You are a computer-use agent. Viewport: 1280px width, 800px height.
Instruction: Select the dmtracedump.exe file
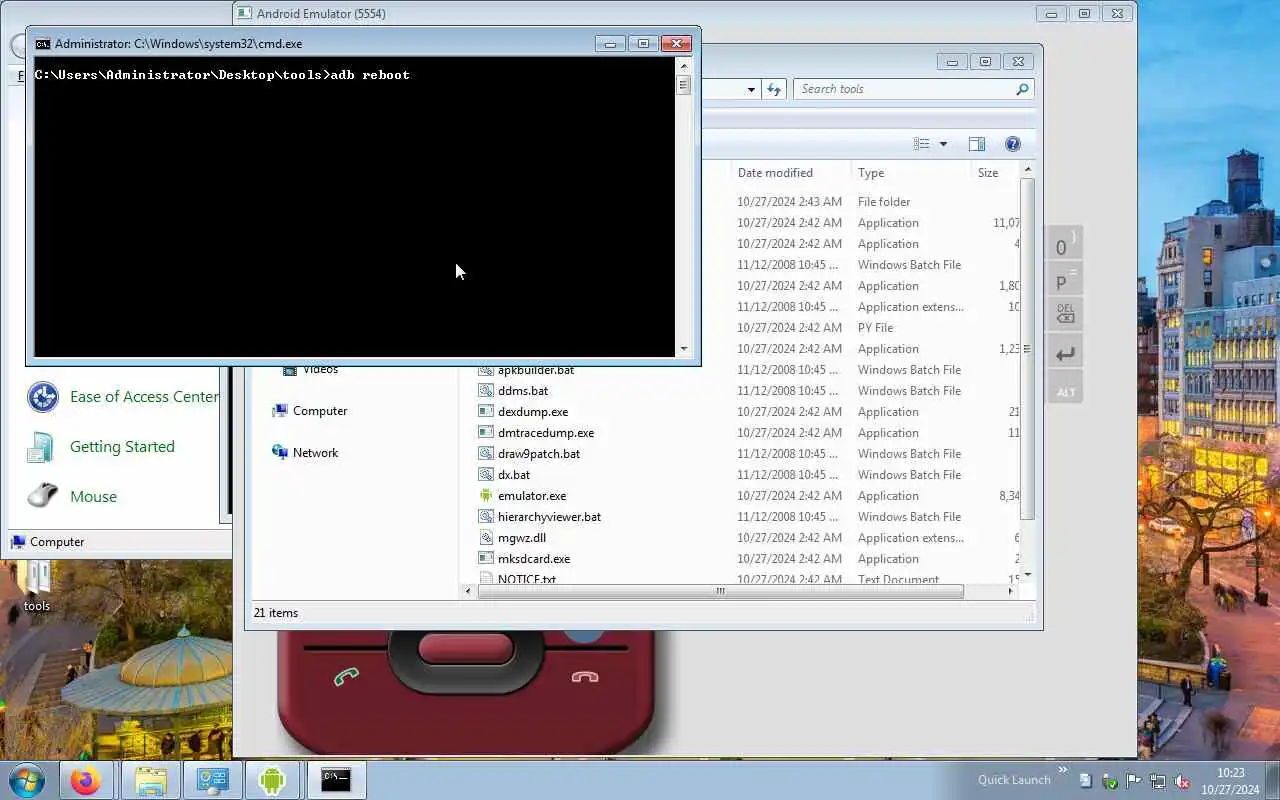(x=546, y=433)
